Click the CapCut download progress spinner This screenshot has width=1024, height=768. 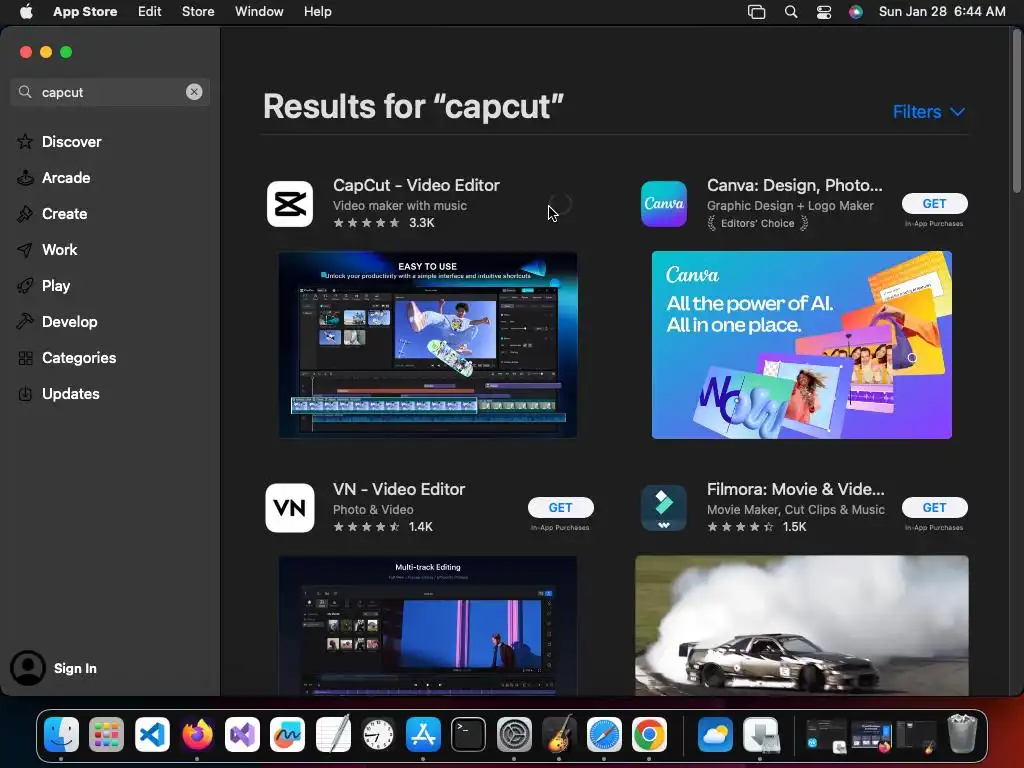pos(560,204)
